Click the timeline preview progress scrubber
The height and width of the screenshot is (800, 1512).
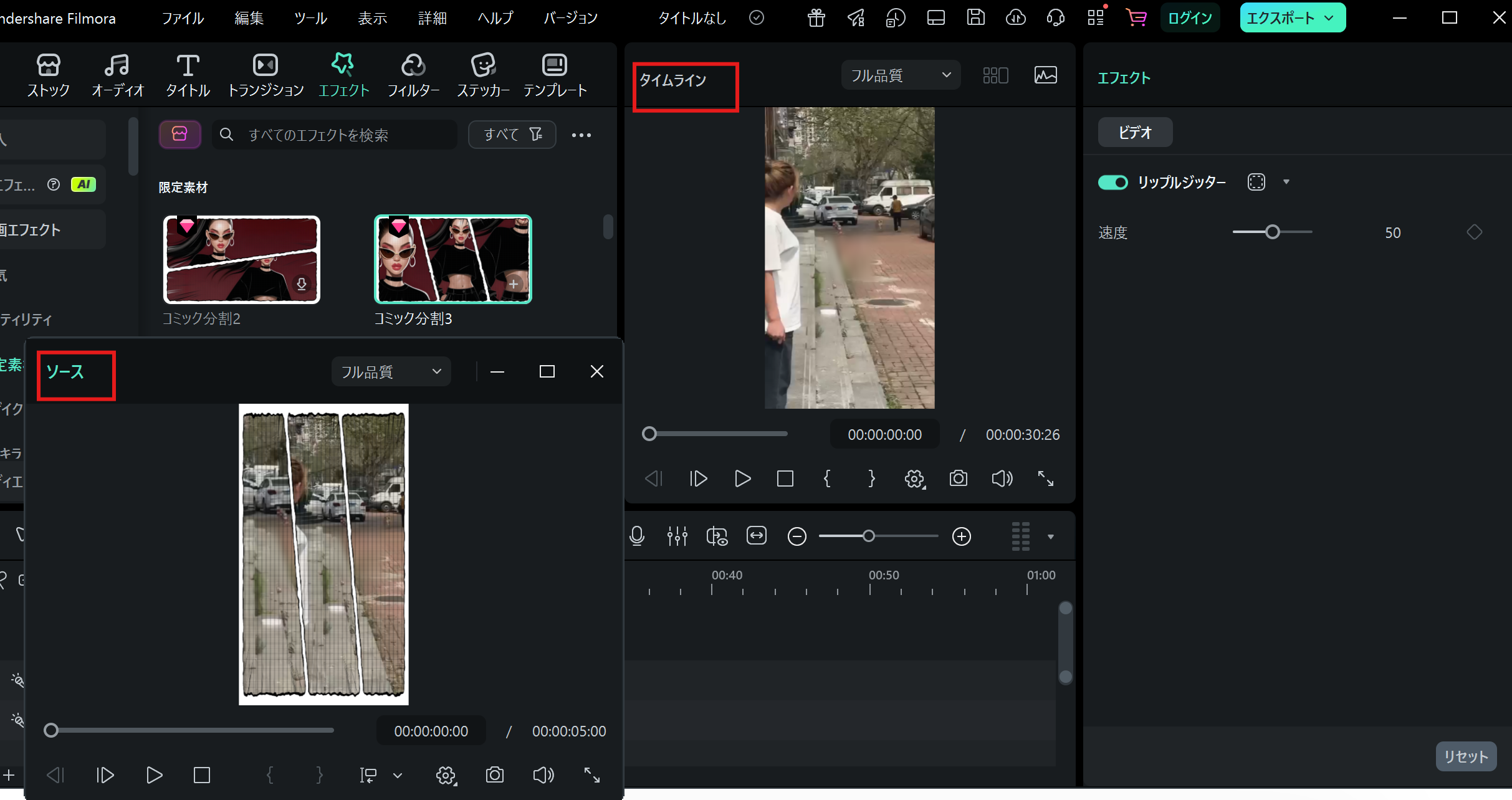[649, 434]
